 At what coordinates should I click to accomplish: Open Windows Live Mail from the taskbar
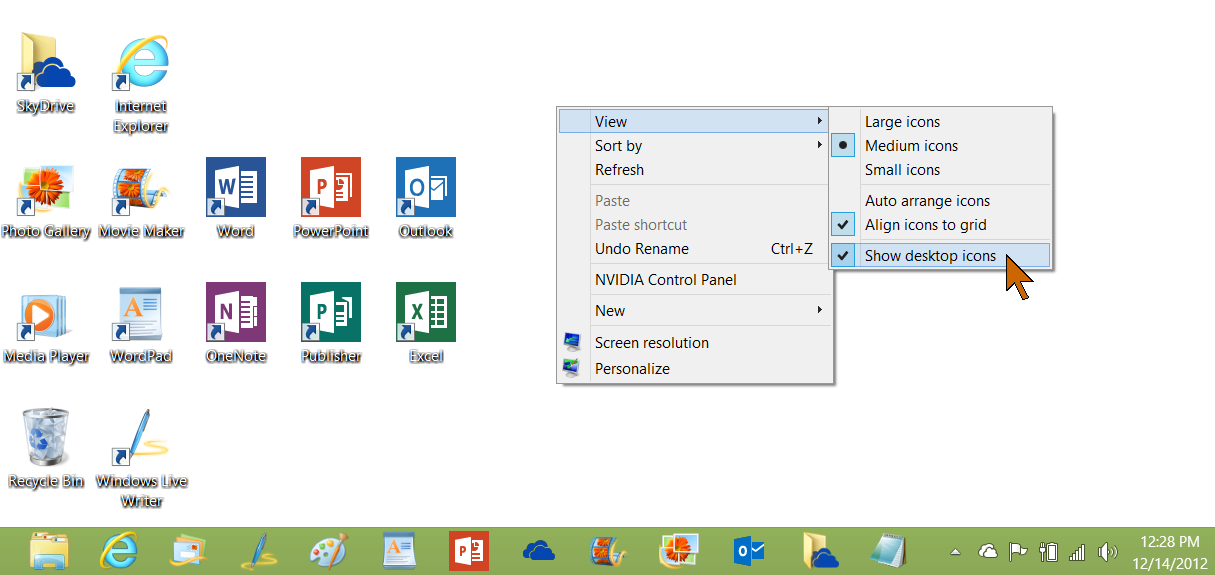coord(189,551)
